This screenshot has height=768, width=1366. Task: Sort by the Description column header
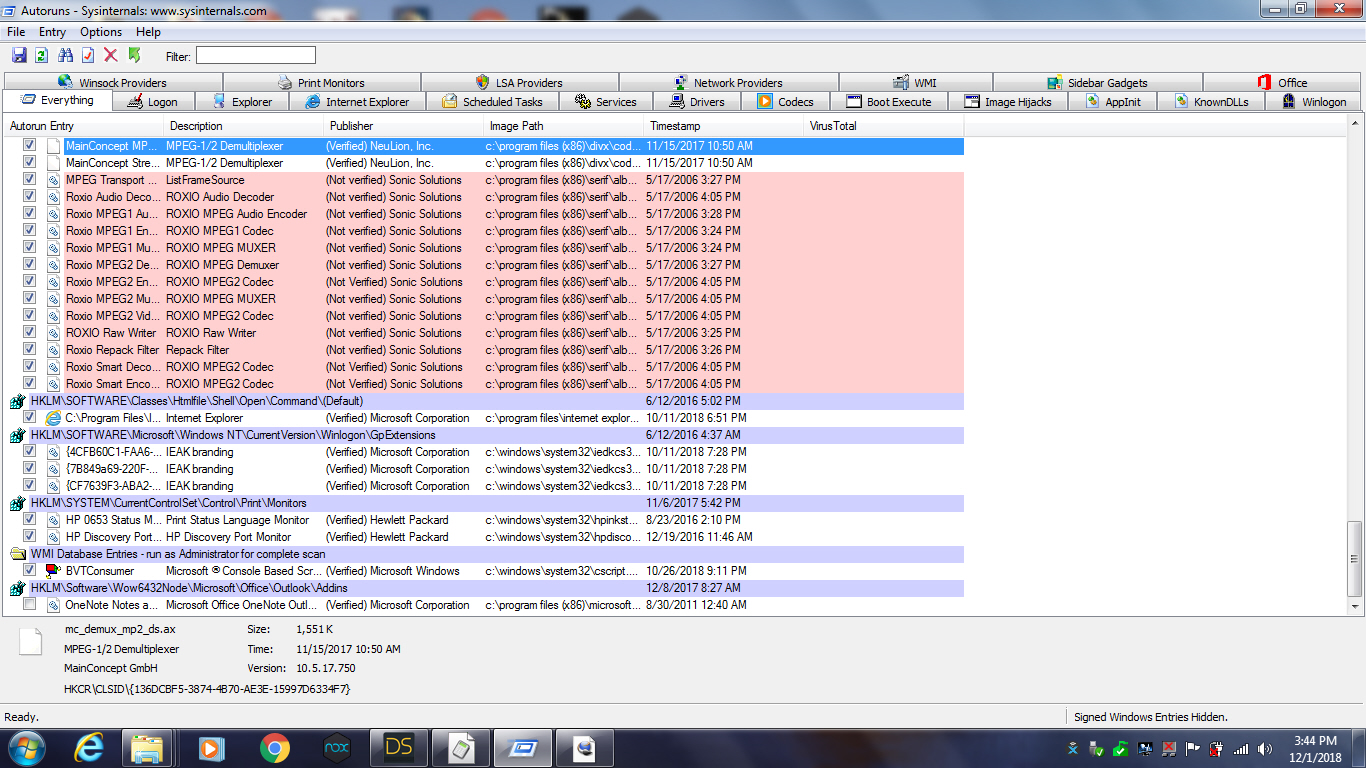(244, 126)
